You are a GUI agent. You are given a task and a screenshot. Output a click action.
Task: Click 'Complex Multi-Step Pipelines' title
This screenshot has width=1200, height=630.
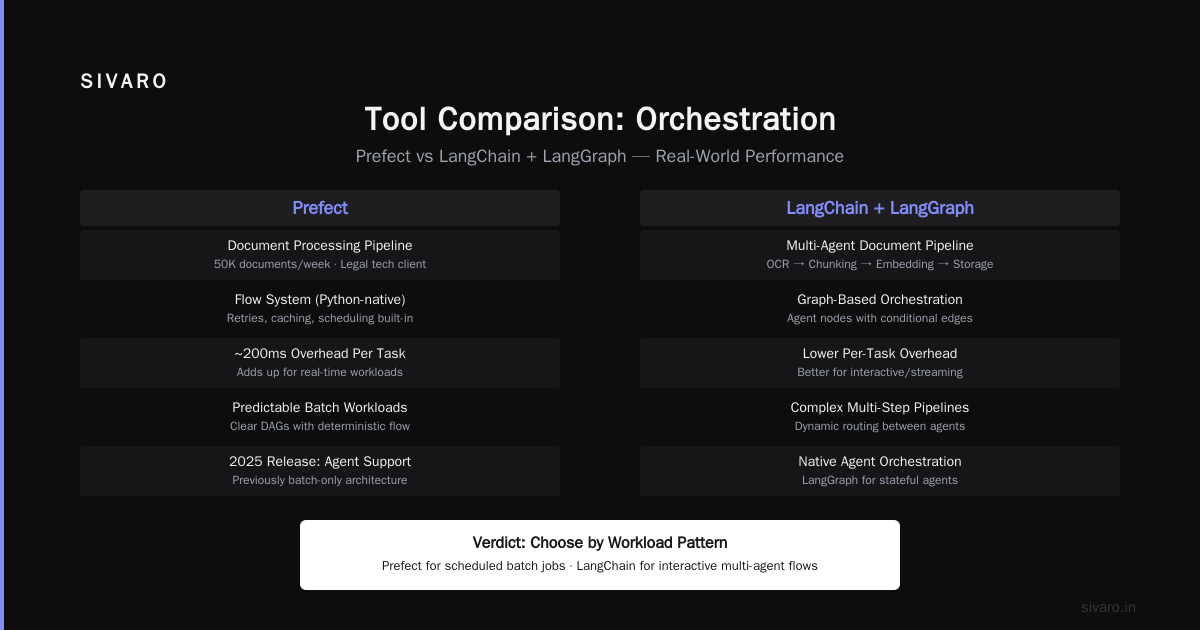pos(880,407)
